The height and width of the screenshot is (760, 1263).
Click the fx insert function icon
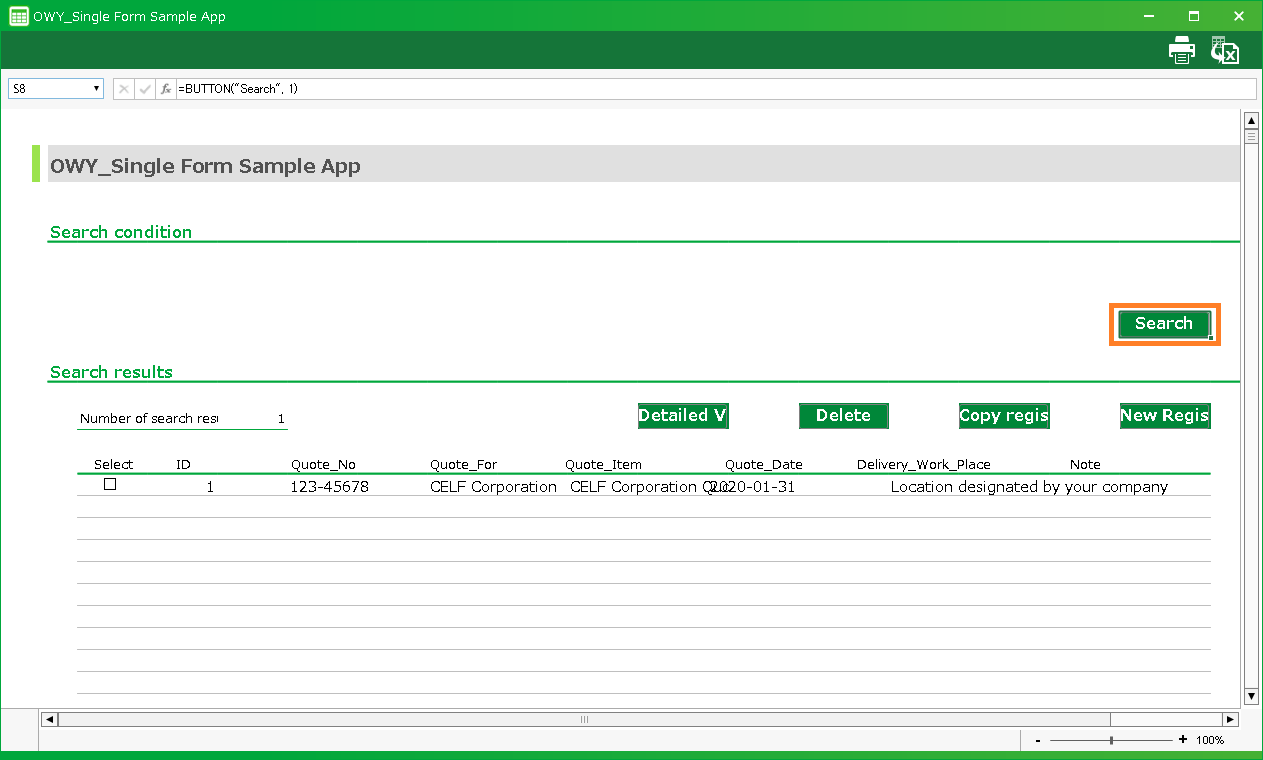click(166, 89)
